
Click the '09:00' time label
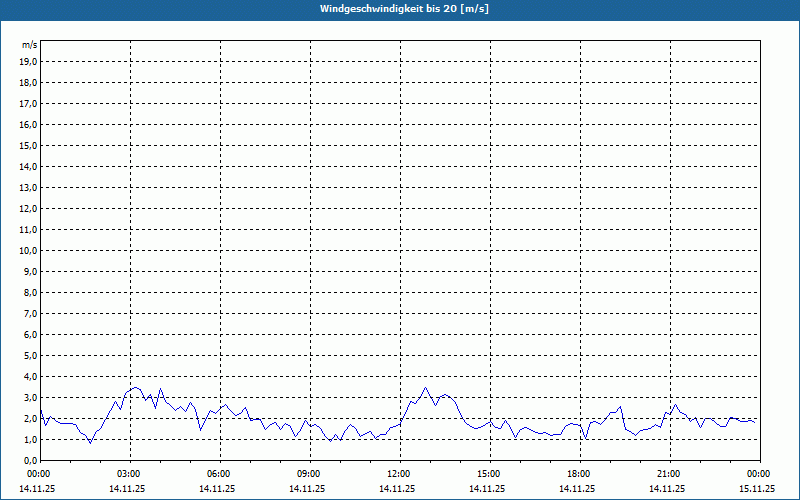pyautogui.click(x=311, y=474)
